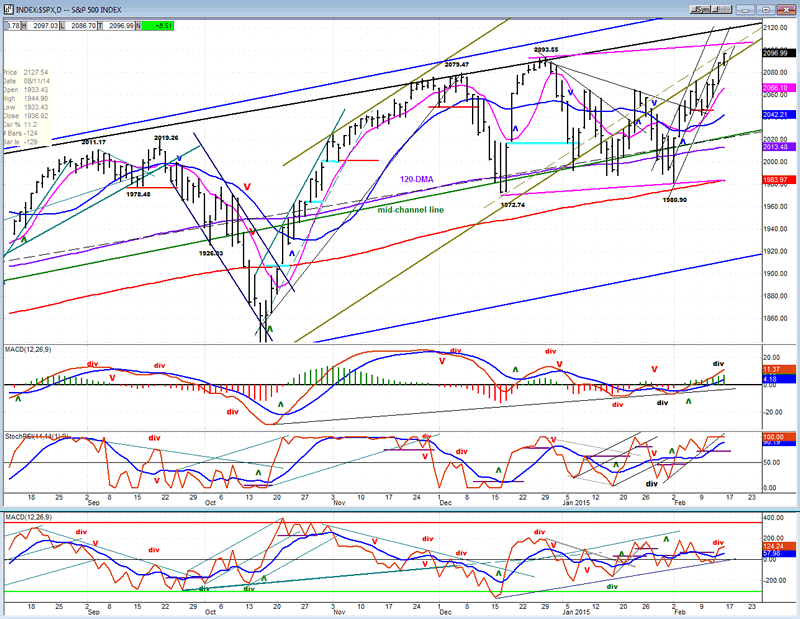
Task: Click the green net change field +8.51
Action: point(158,26)
